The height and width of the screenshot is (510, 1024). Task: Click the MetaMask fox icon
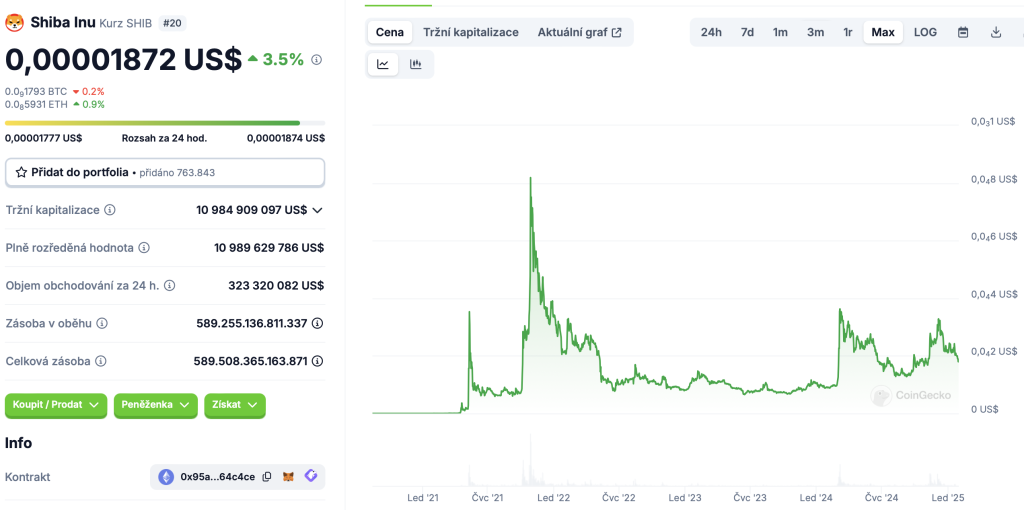pyautogui.click(x=288, y=477)
